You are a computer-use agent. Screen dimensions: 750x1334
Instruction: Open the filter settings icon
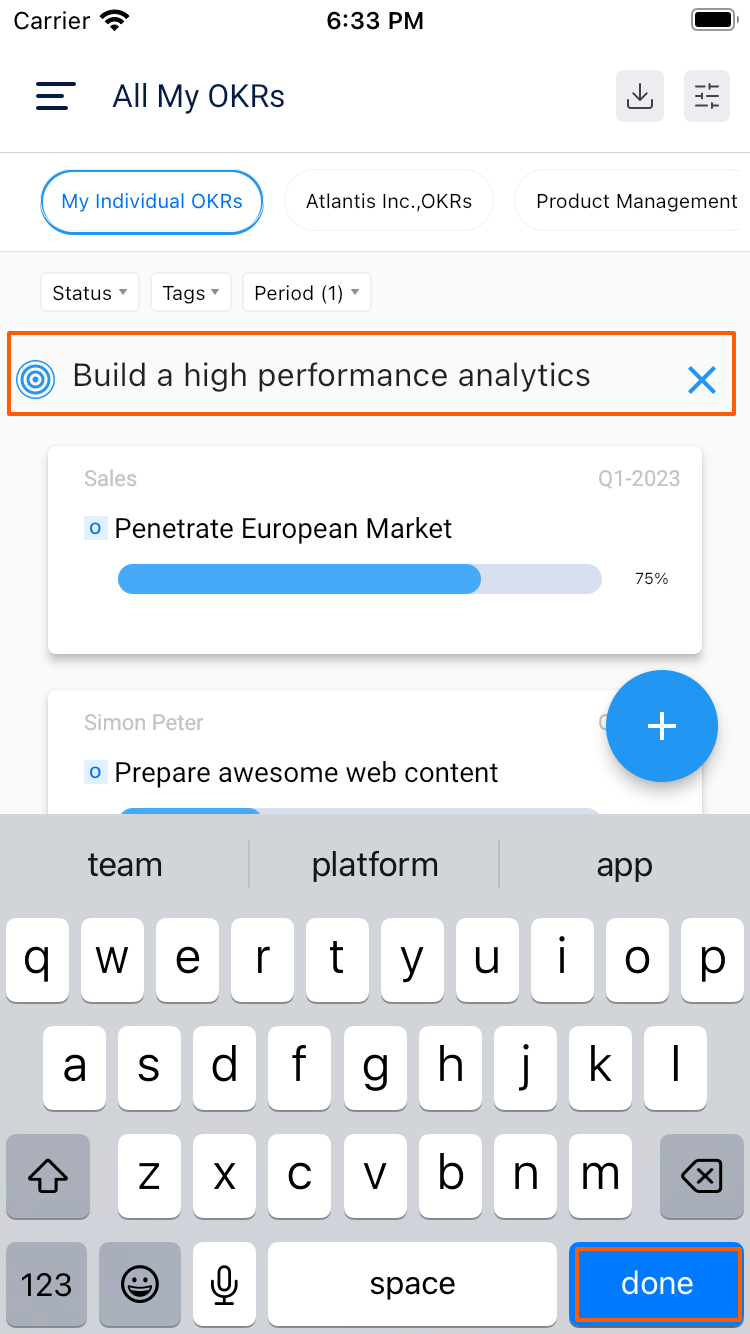coord(707,96)
